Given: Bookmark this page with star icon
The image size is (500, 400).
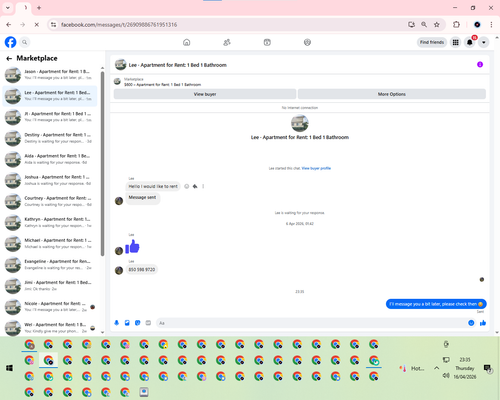Looking at the screenshot, I should (437, 25).
